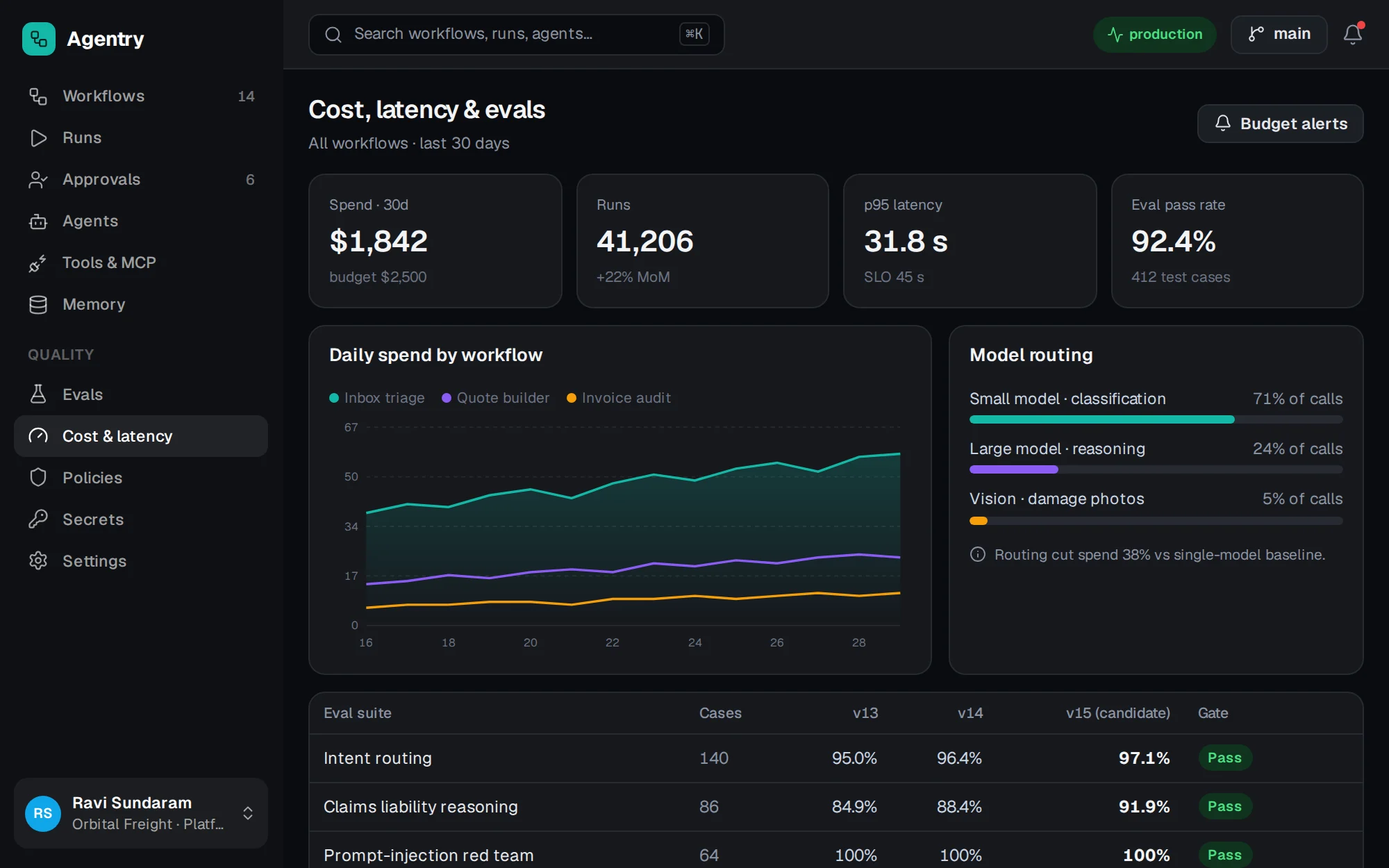
Task: Click Pass badge for Intent routing
Action: tap(1225, 758)
